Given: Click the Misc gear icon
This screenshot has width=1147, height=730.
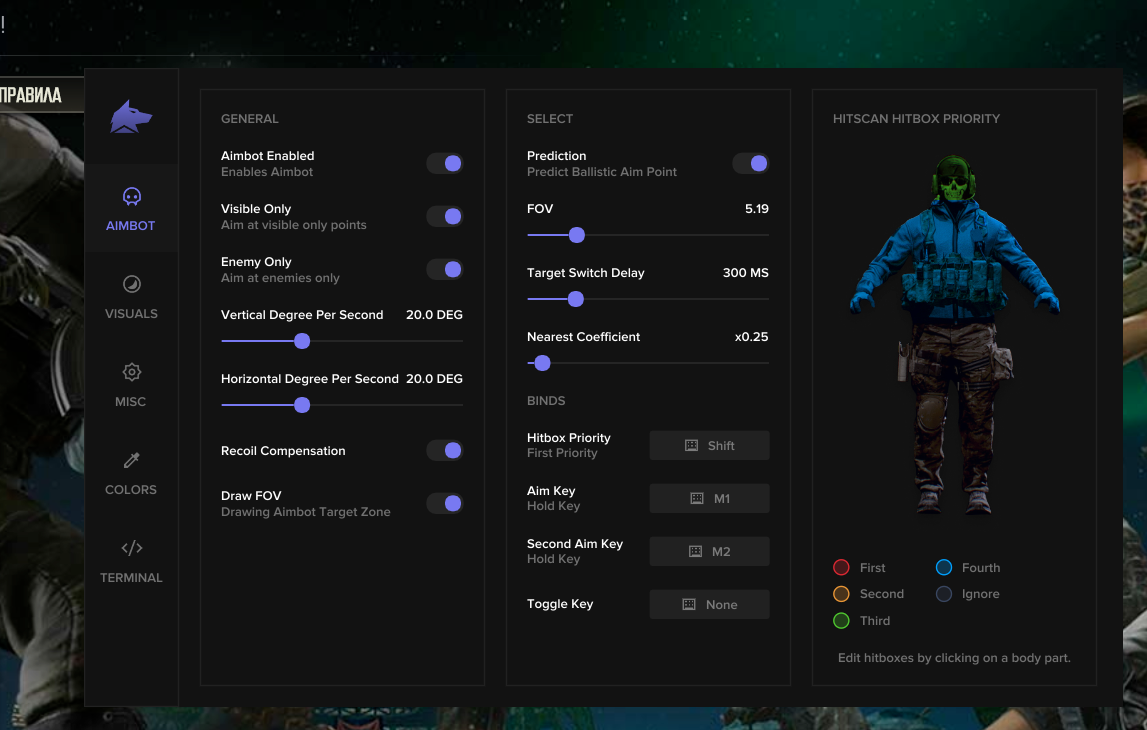Looking at the screenshot, I should [131, 371].
